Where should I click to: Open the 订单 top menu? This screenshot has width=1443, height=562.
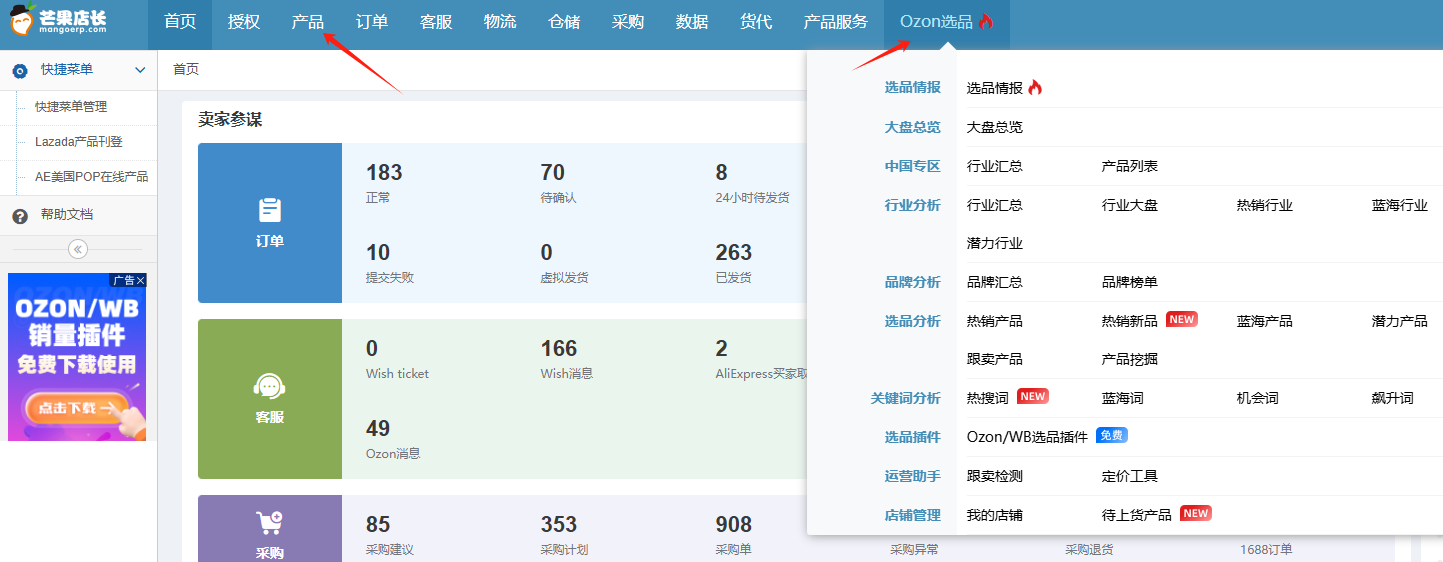point(372,22)
